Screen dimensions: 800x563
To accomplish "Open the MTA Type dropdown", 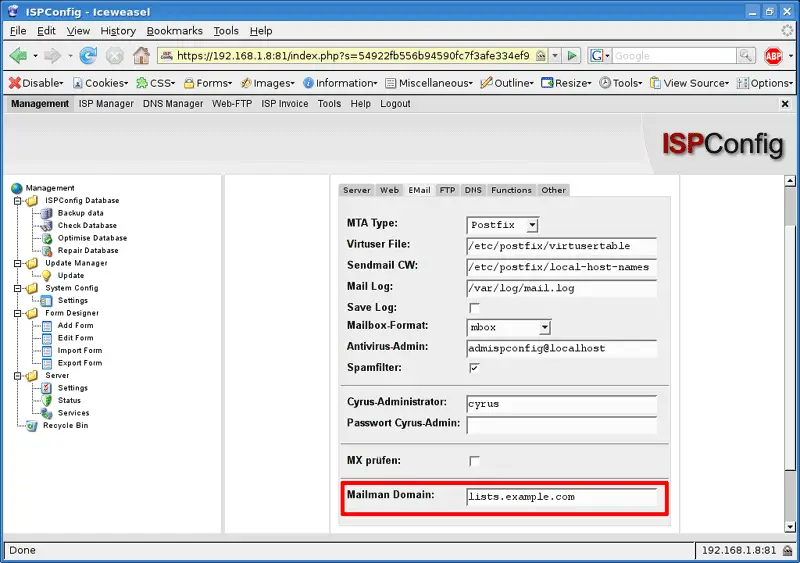I will click(503, 225).
